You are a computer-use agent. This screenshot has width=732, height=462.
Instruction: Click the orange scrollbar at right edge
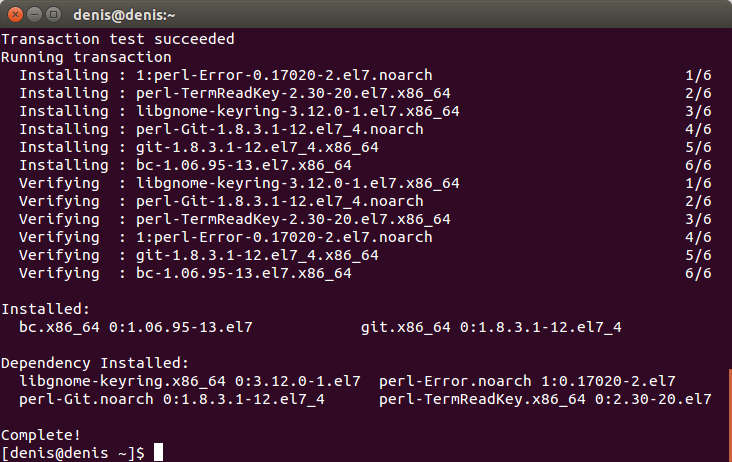tap(730, 415)
